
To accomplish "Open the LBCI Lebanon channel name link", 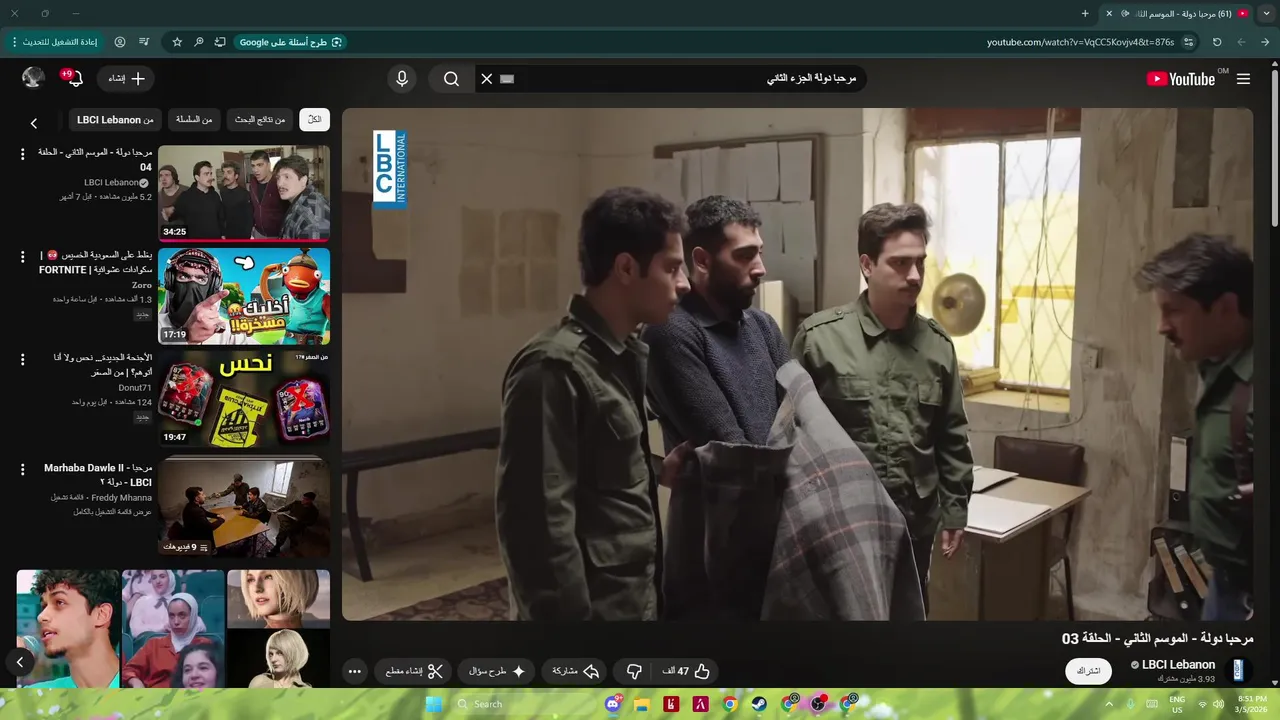I will [1178, 664].
